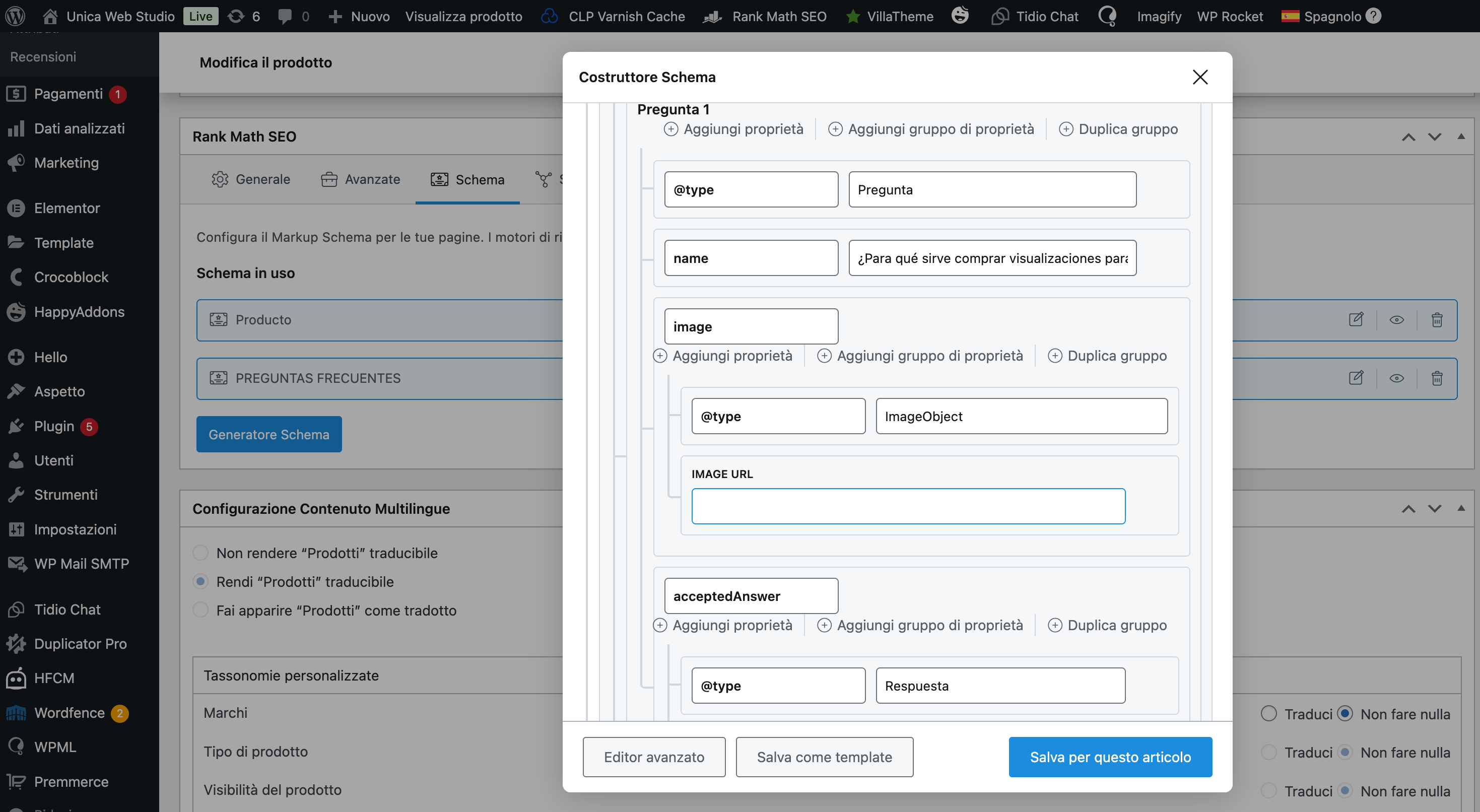Screen dimensions: 1480x812
Task: Open the Elementor sidebar menu
Action: click(66, 208)
